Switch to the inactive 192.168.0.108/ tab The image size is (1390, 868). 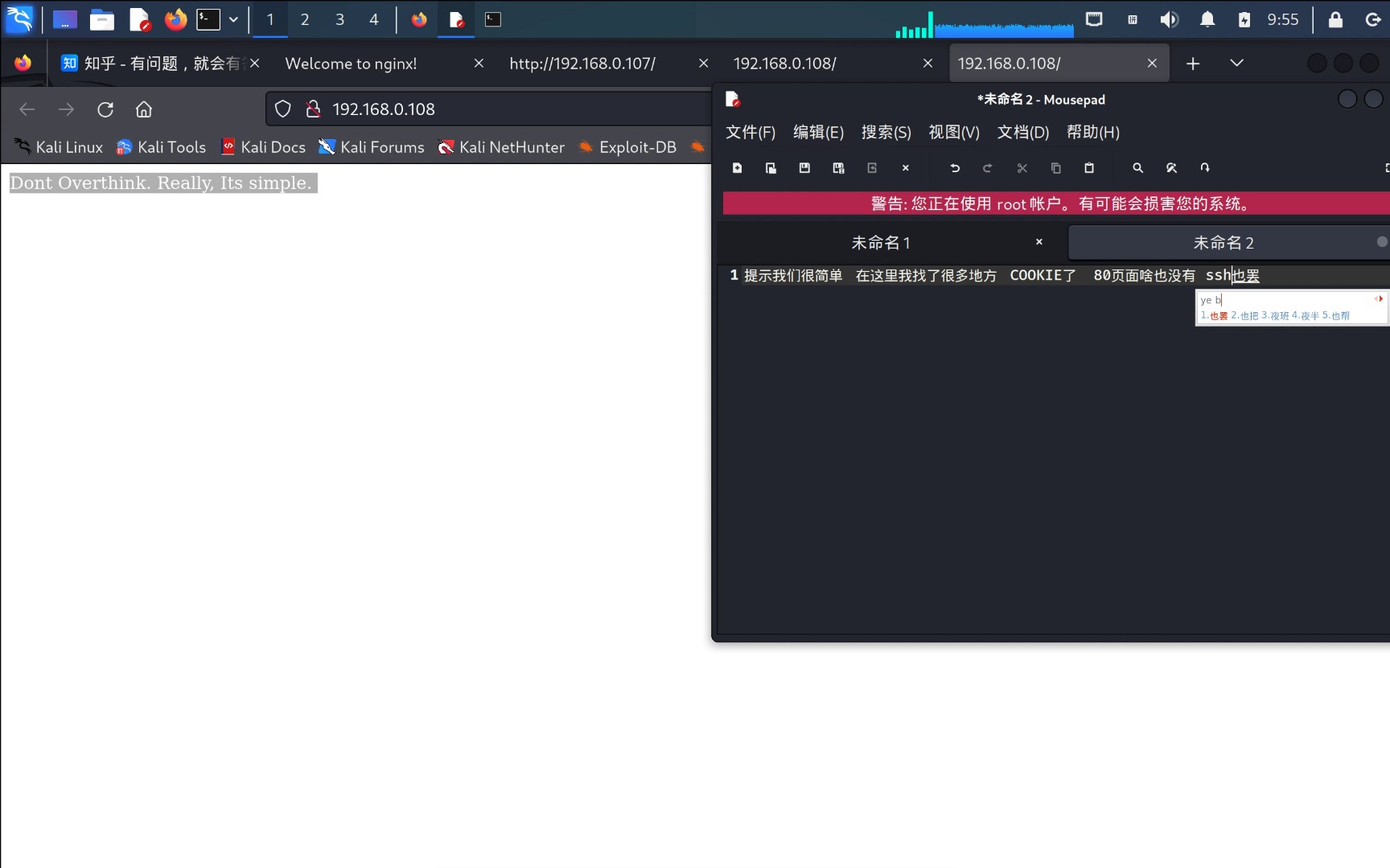pos(785,64)
